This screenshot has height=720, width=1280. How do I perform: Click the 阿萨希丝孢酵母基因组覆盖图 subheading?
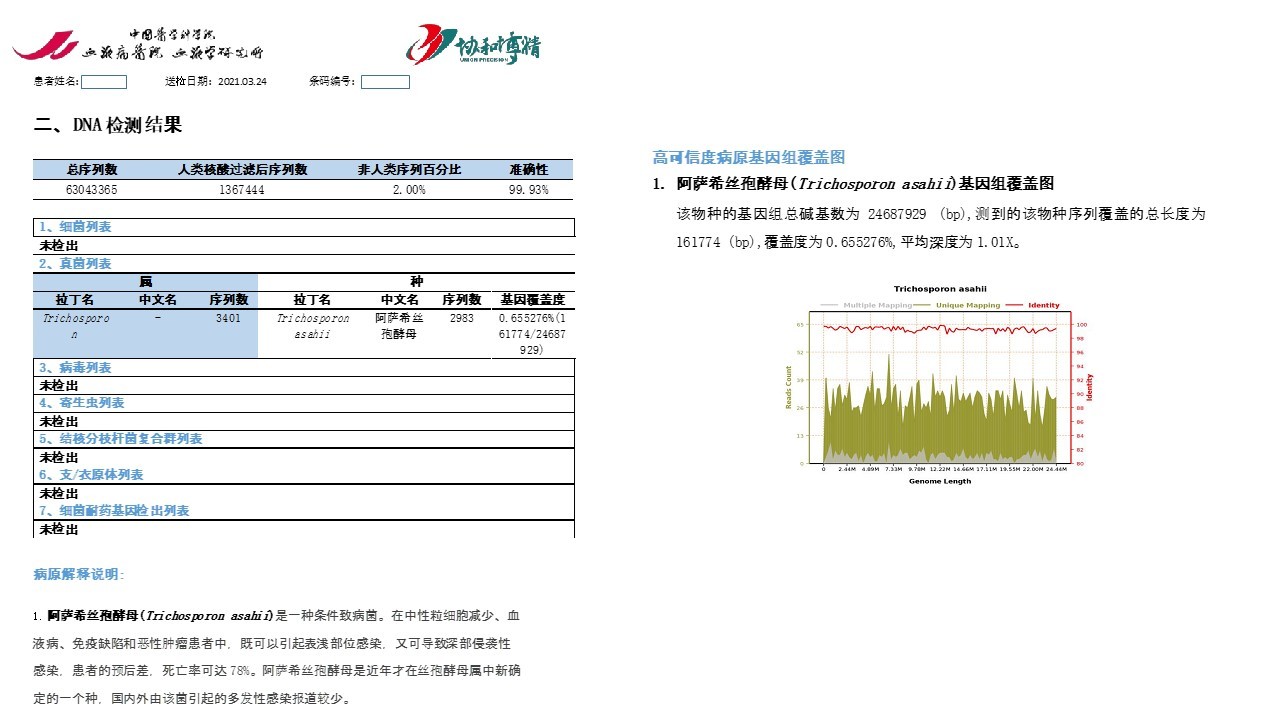pos(865,184)
